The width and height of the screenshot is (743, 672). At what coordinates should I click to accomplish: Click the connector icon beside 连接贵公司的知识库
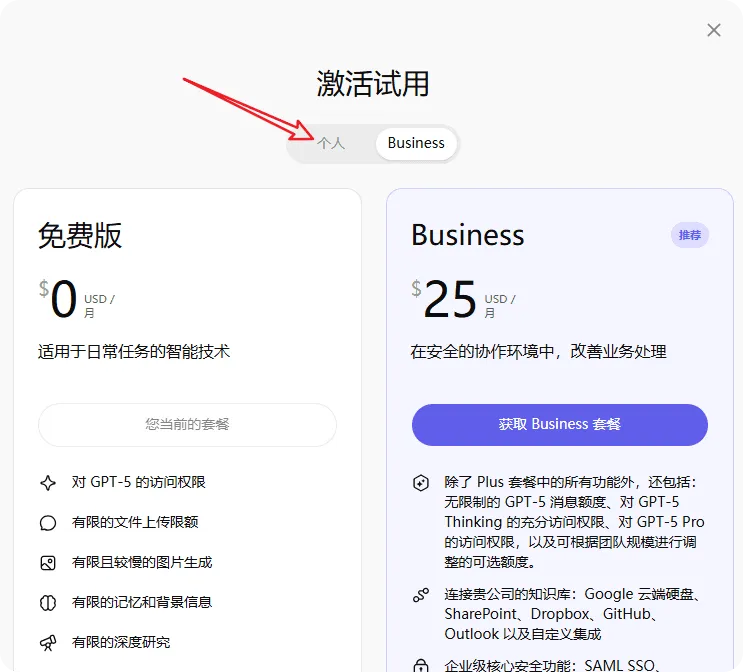coord(421,595)
